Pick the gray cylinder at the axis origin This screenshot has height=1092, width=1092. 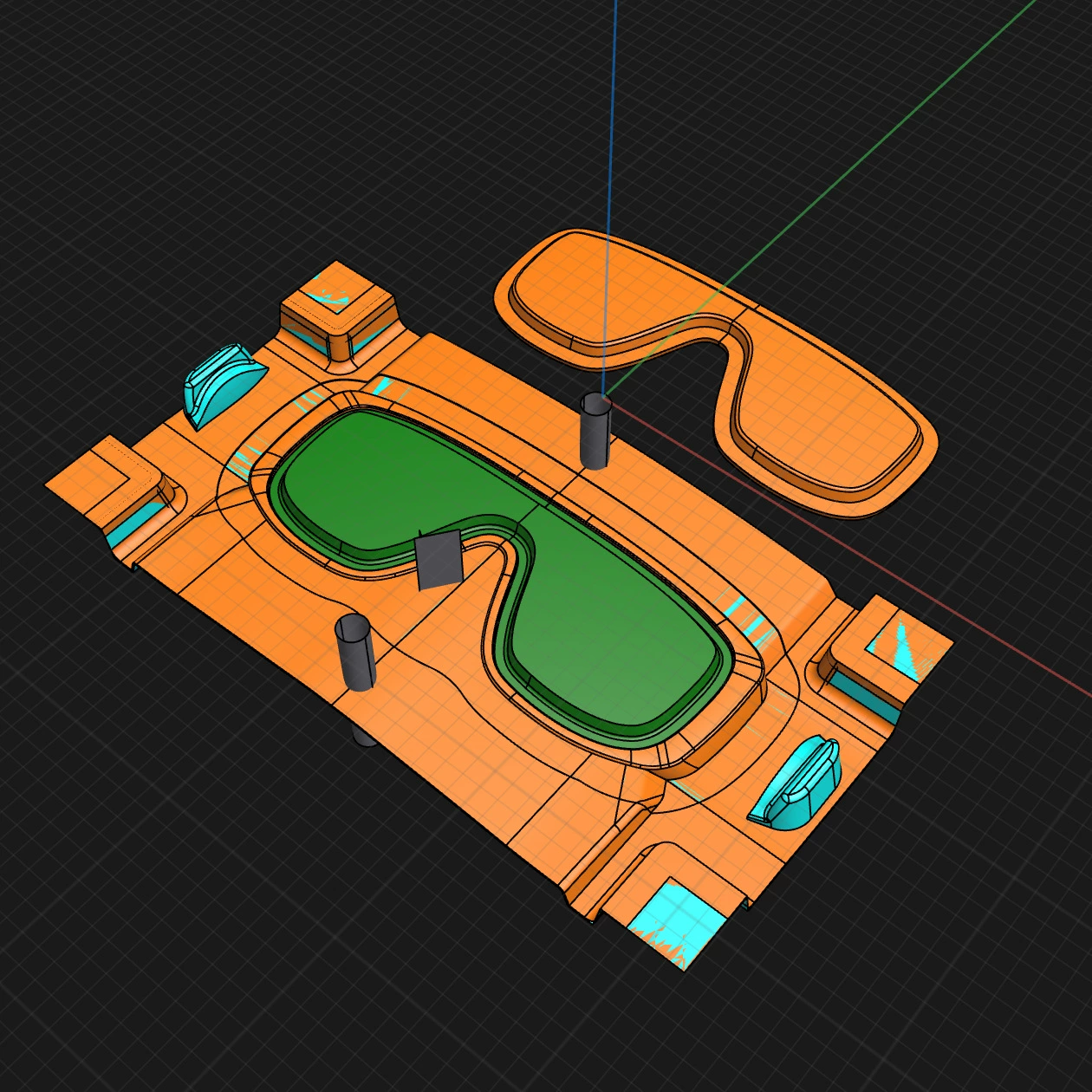click(595, 431)
